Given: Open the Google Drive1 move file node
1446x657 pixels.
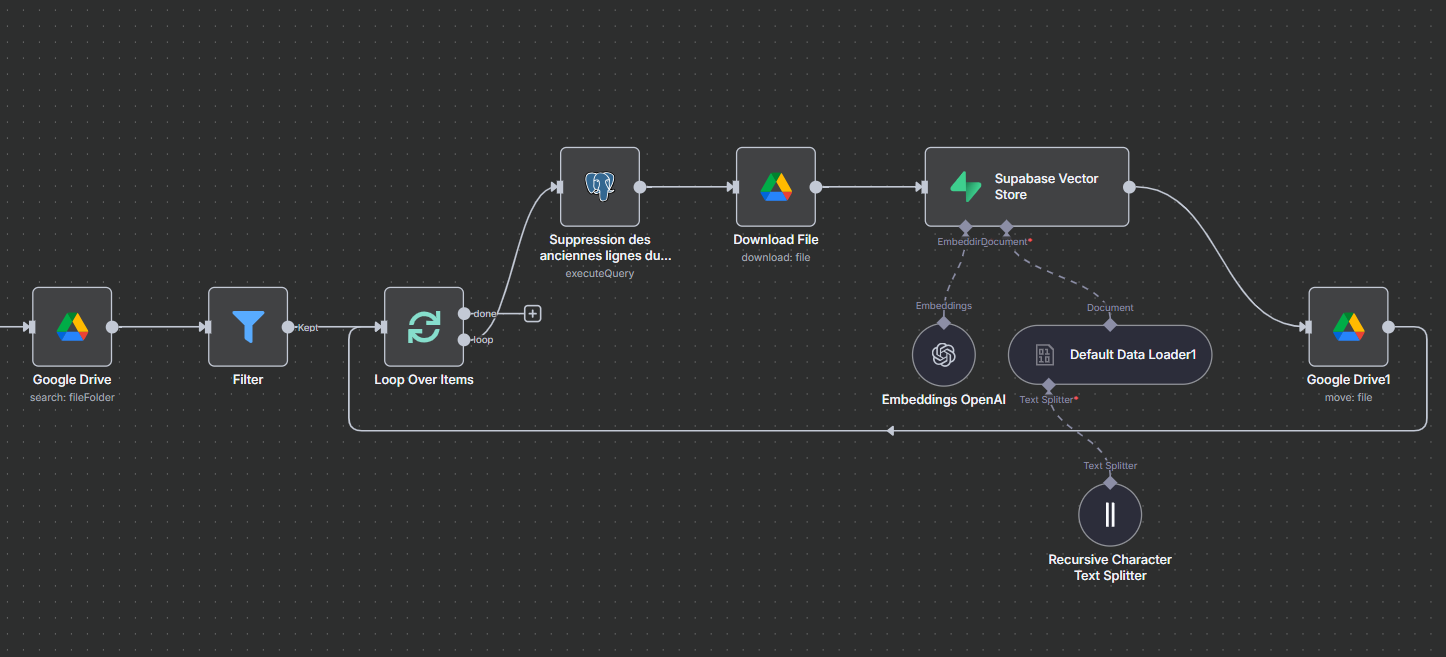Looking at the screenshot, I should coord(1348,327).
